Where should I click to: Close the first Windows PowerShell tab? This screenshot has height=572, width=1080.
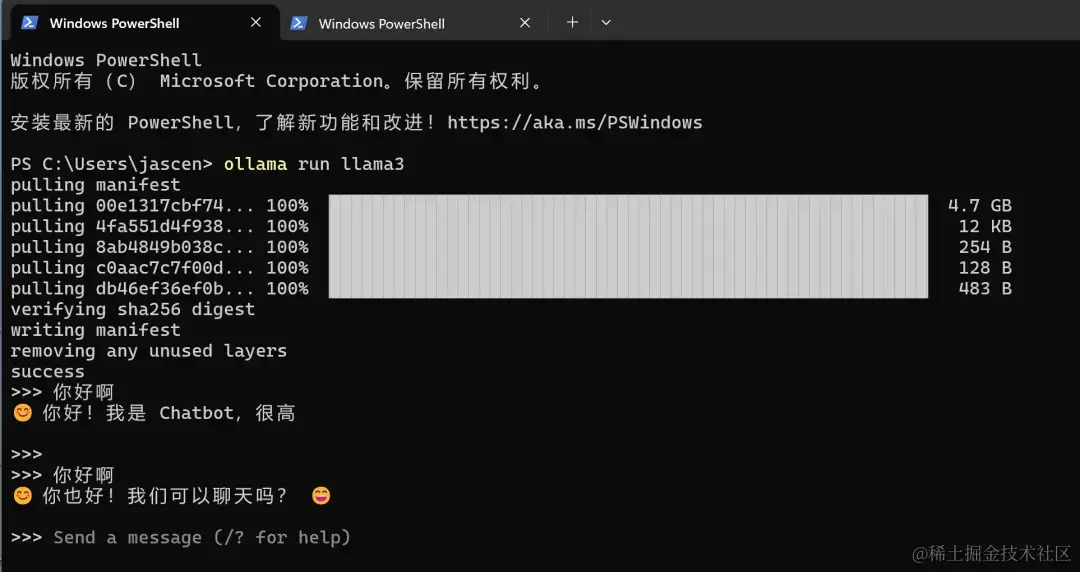click(256, 23)
